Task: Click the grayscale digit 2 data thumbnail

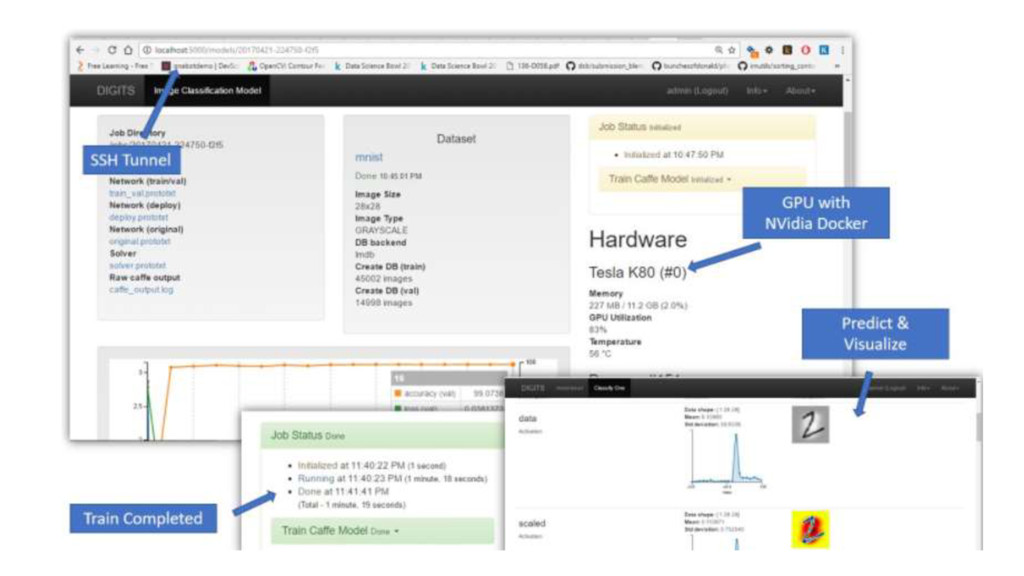Action: click(x=810, y=424)
